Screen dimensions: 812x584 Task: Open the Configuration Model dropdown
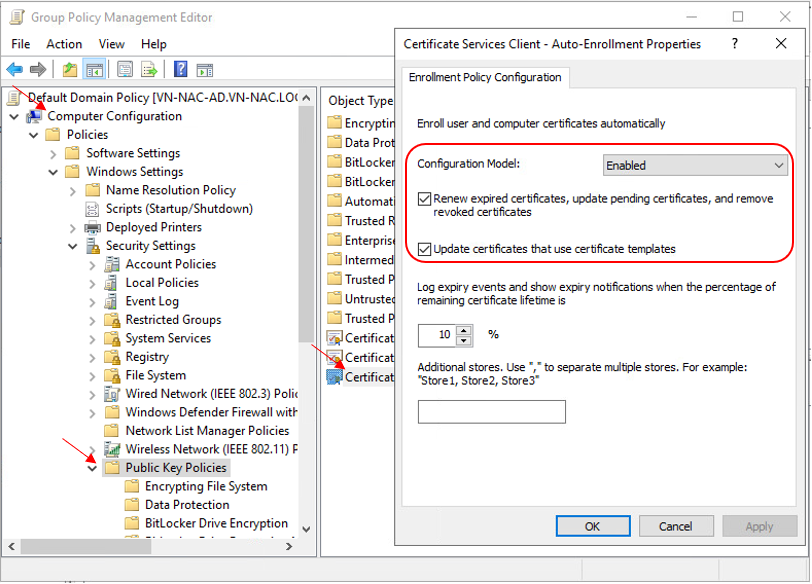click(696, 165)
